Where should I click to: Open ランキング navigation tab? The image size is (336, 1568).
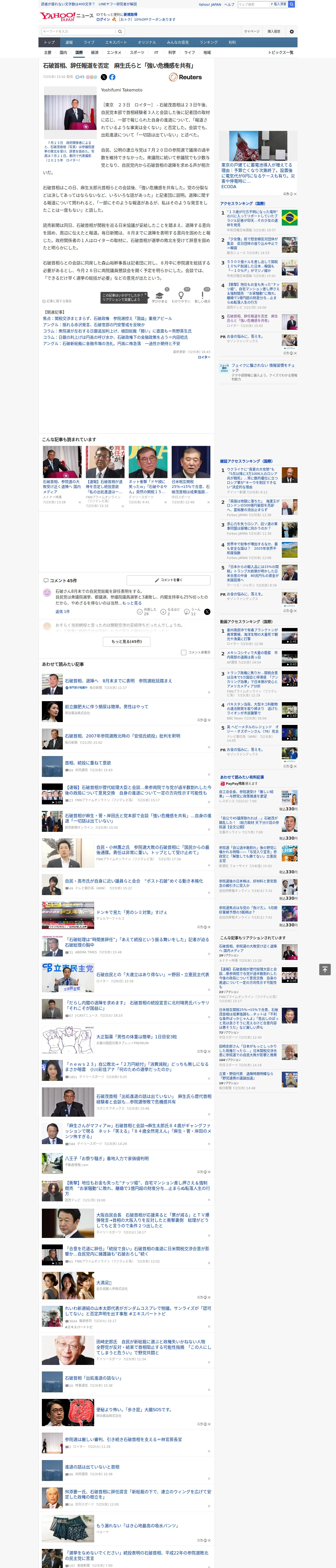(209, 43)
